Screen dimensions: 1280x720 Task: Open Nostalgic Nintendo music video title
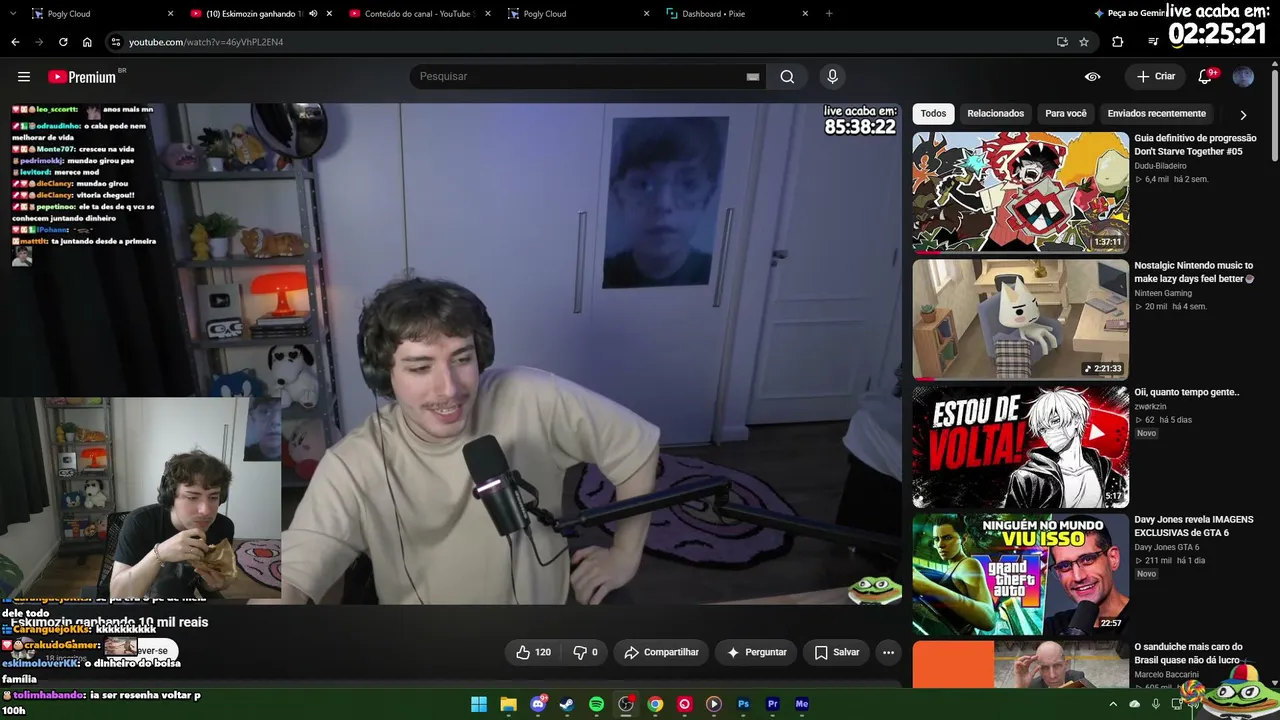pyautogui.click(x=1194, y=272)
